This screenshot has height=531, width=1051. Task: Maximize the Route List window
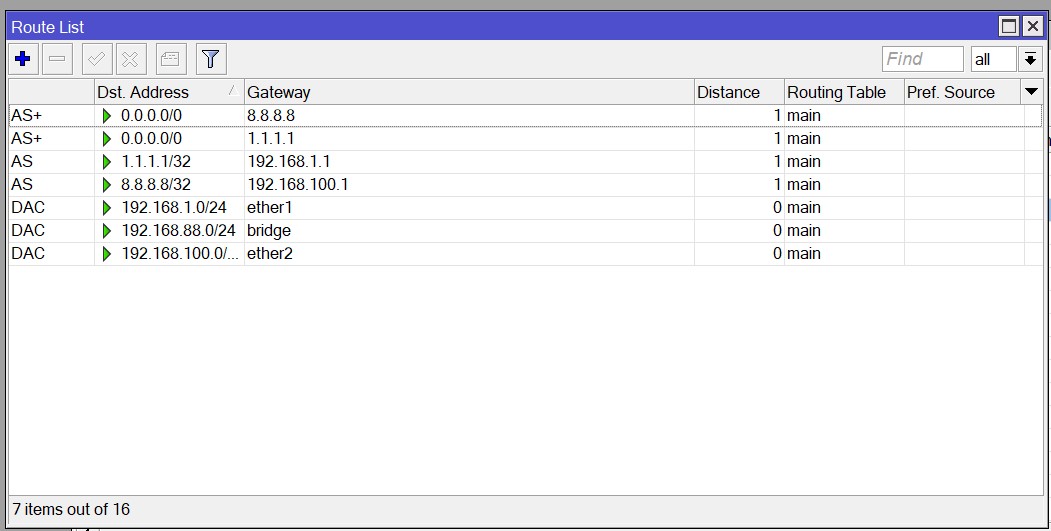[1010, 27]
